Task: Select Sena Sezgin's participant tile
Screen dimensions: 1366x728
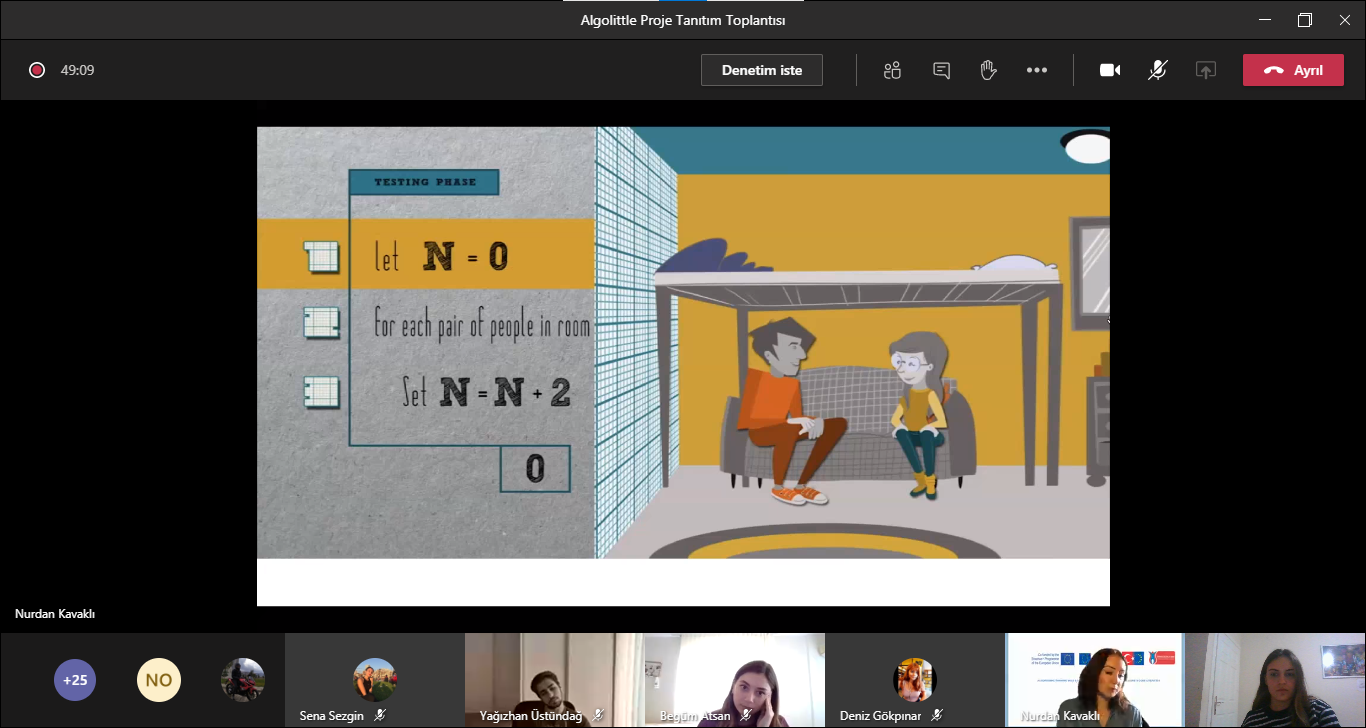Action: coord(374,680)
